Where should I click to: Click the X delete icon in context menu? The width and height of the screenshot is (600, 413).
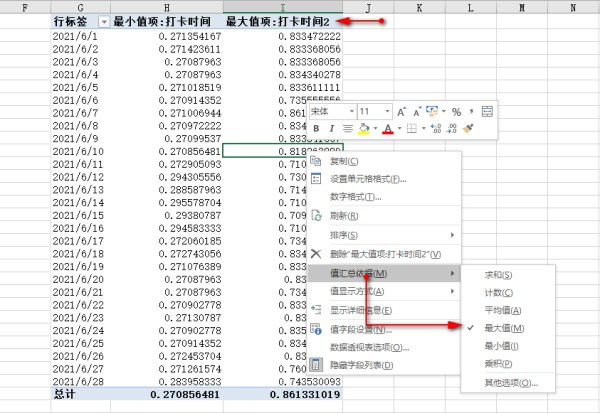click(316, 253)
